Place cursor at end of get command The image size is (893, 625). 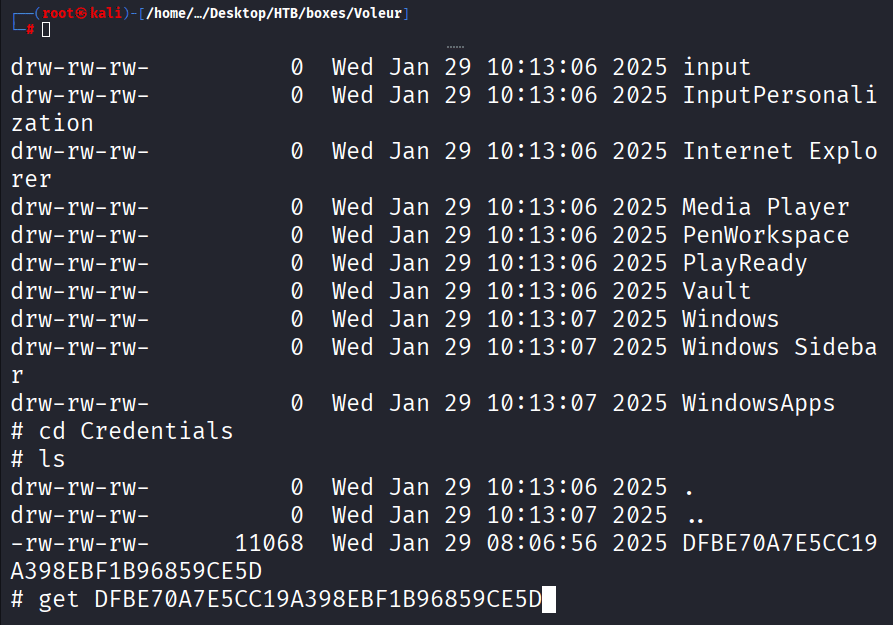pyautogui.click(x=546, y=600)
